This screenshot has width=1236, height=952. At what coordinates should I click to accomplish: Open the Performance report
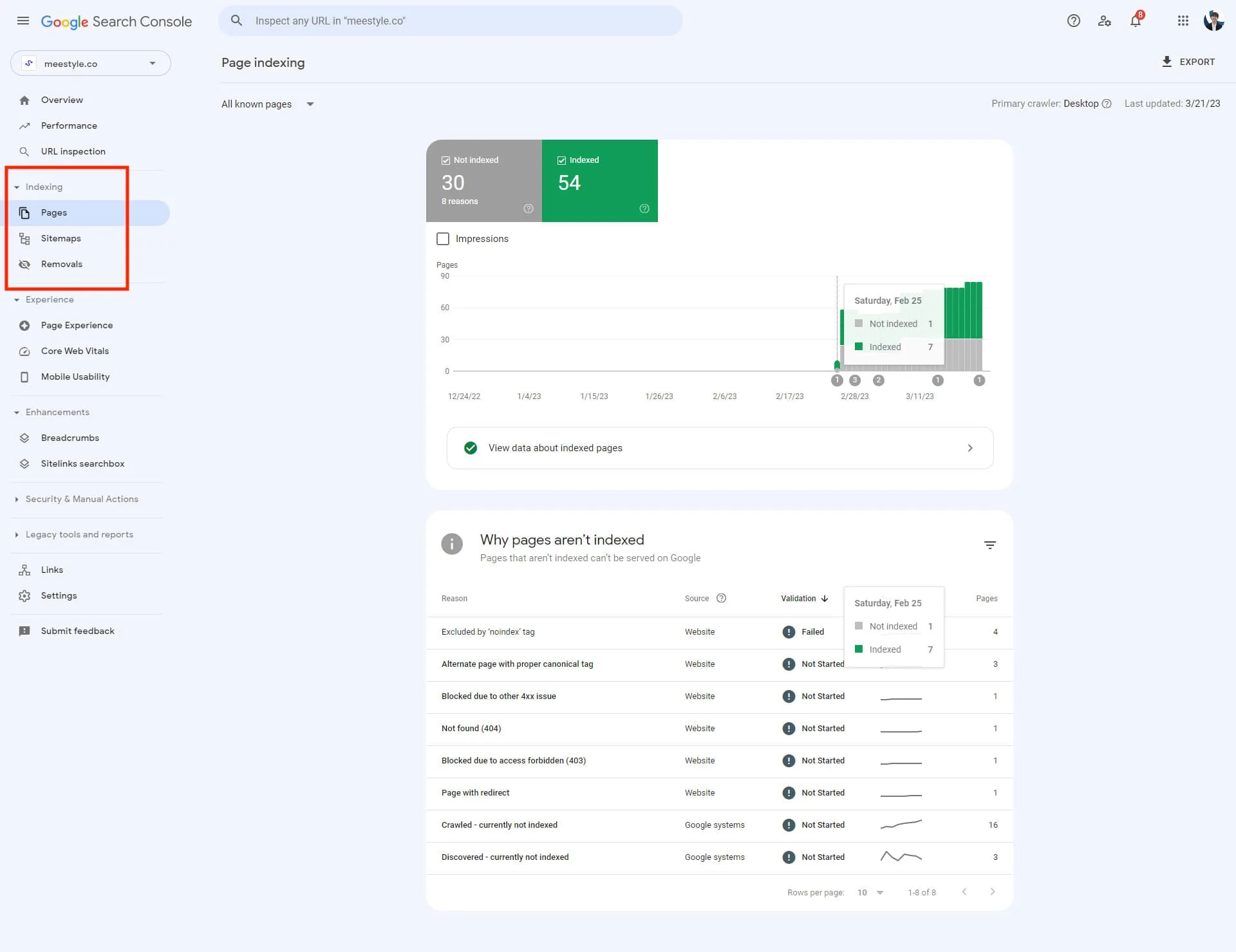pos(69,126)
